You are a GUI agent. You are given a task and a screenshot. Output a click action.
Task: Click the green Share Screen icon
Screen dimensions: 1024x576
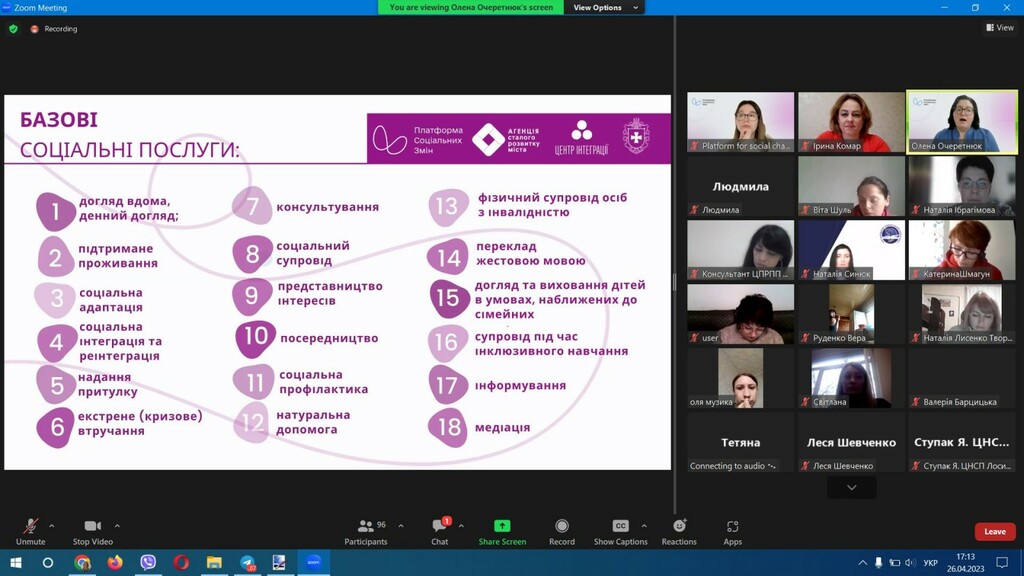click(x=502, y=526)
